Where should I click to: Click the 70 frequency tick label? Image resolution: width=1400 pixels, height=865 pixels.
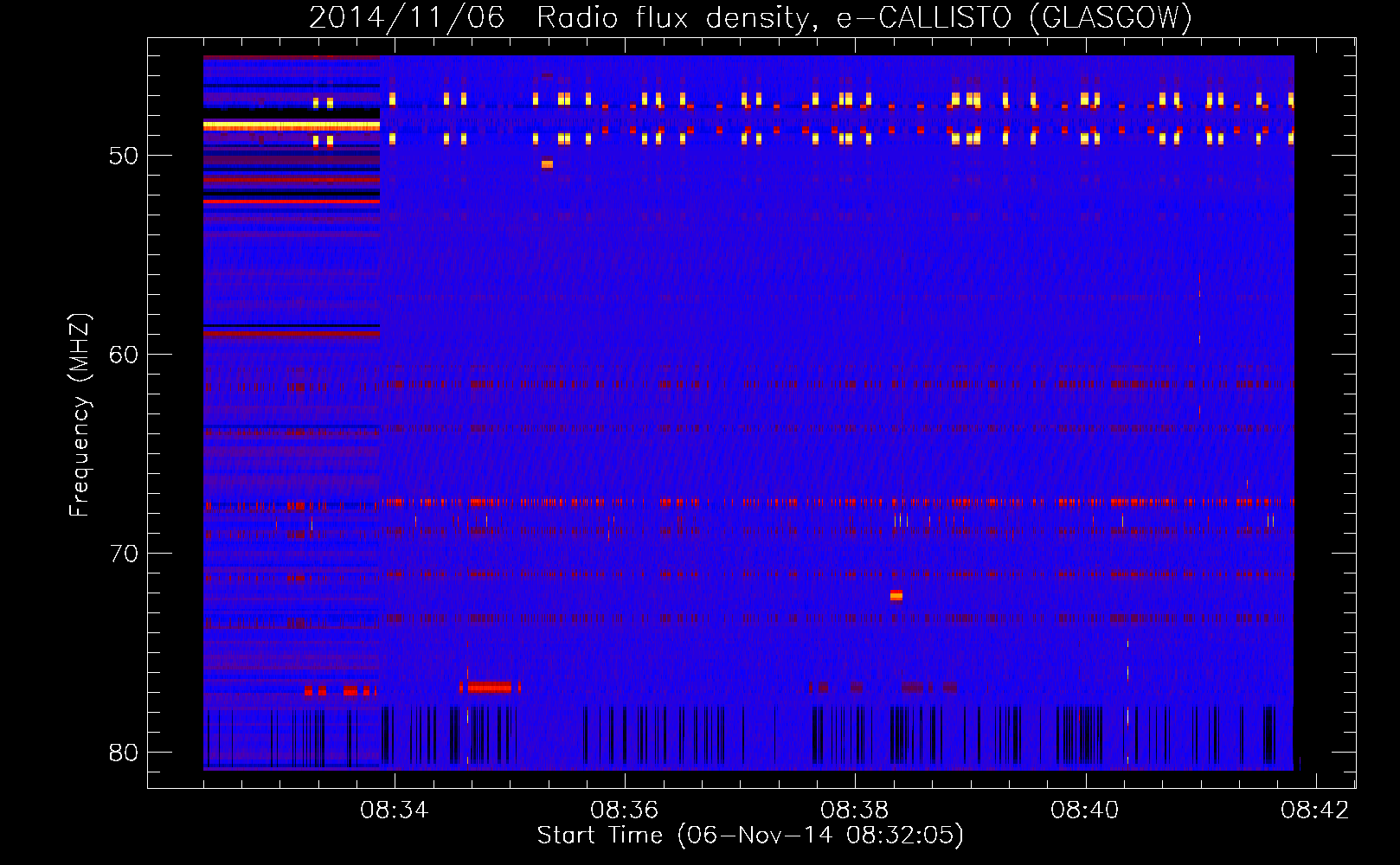pos(124,554)
